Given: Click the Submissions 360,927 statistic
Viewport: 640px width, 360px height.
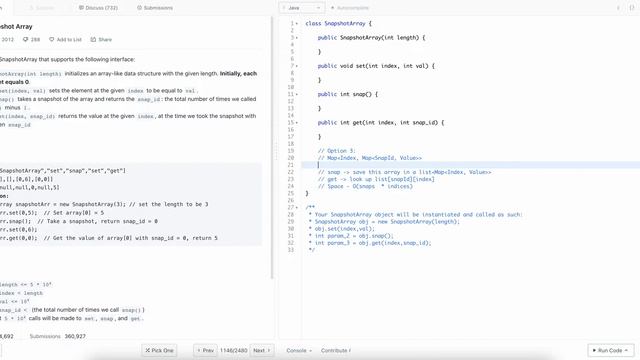Looking at the screenshot, I should point(58,336).
